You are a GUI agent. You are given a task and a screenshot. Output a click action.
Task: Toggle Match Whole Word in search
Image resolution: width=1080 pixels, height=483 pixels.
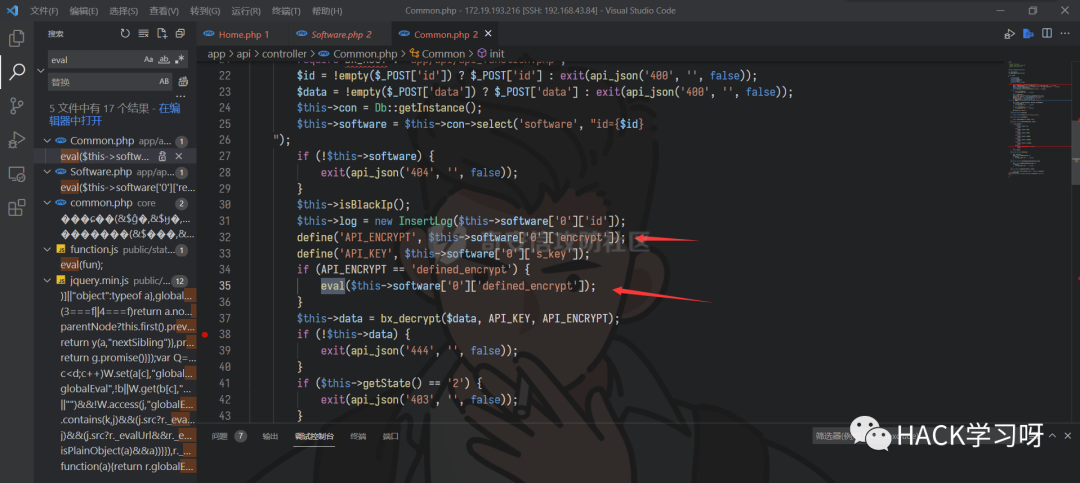[x=164, y=60]
